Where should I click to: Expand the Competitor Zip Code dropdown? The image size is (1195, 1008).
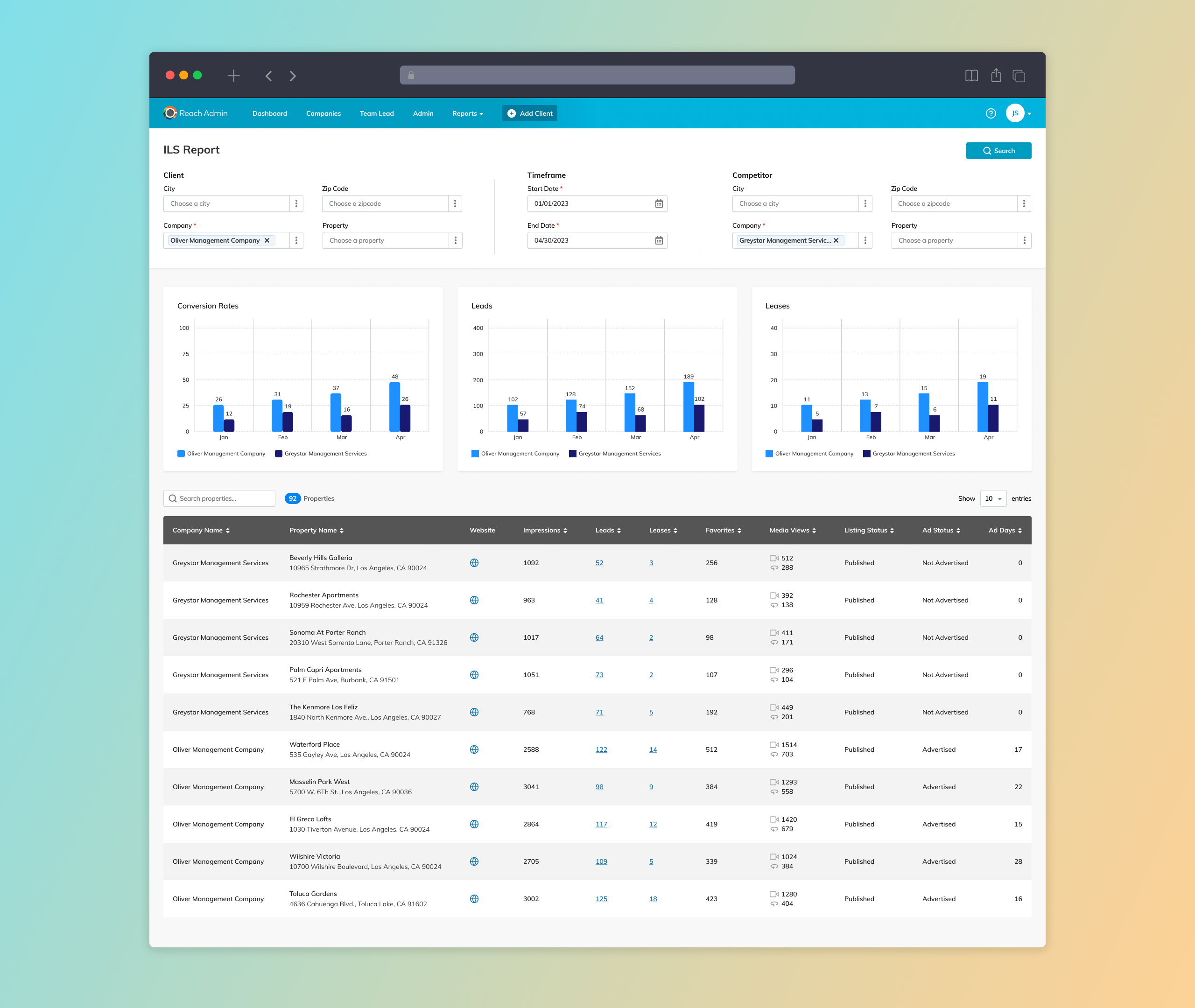click(x=1024, y=203)
